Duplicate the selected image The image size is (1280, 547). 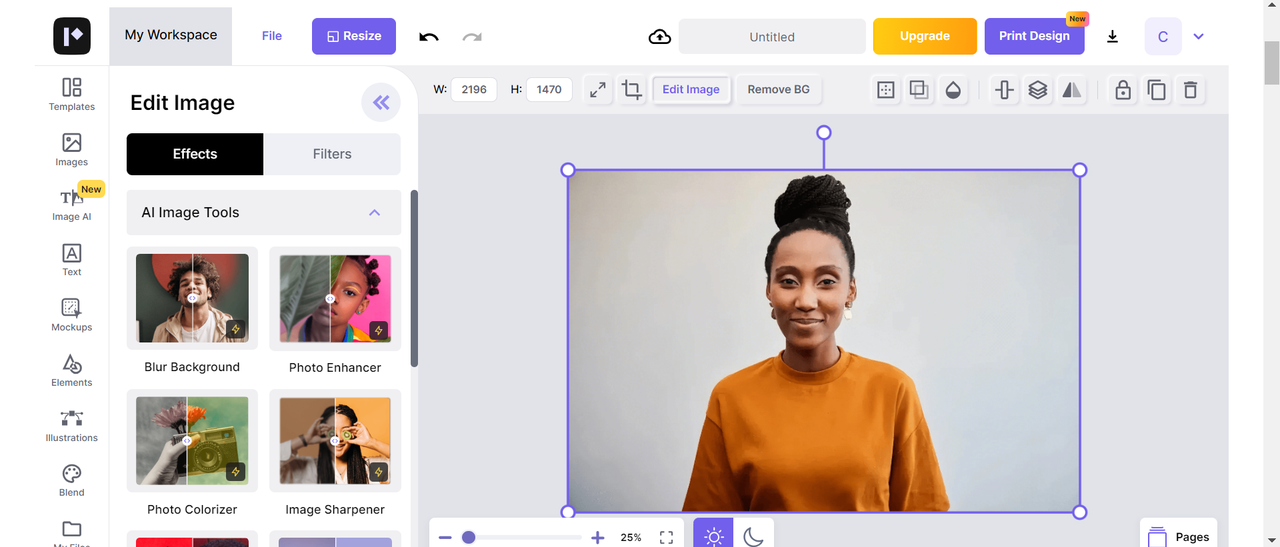1157,89
